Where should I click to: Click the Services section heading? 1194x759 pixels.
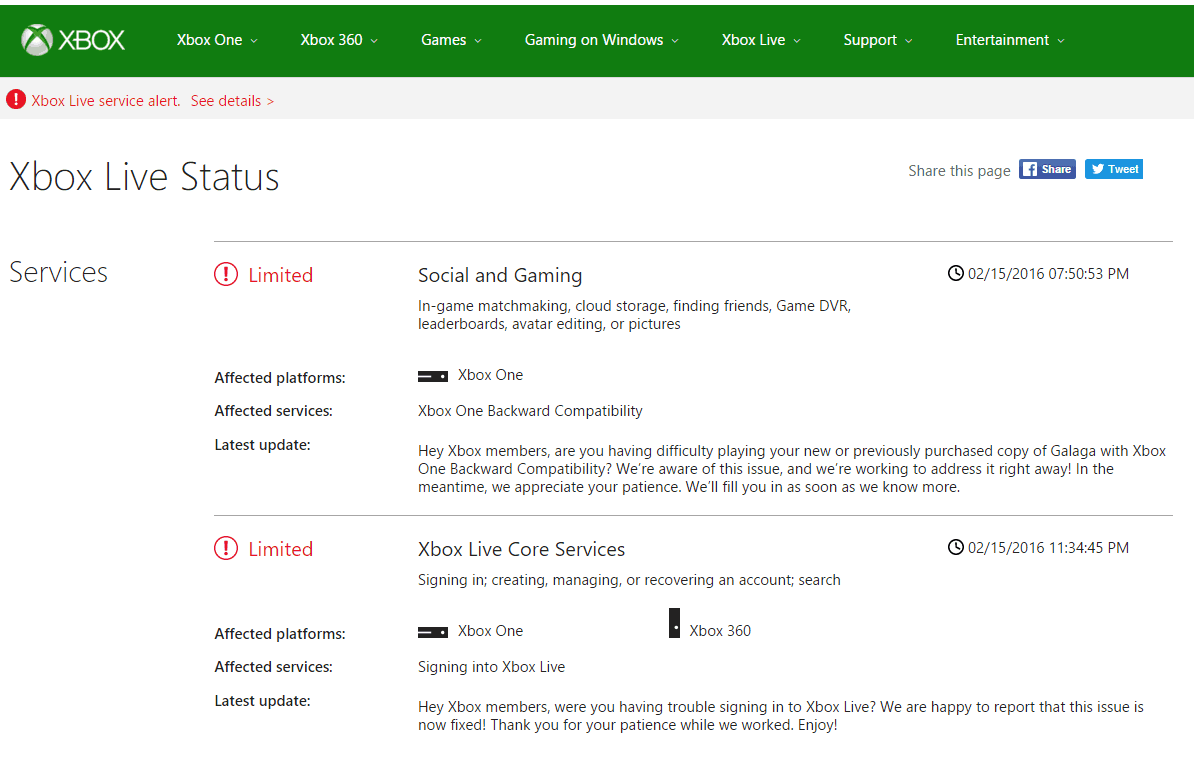59,272
